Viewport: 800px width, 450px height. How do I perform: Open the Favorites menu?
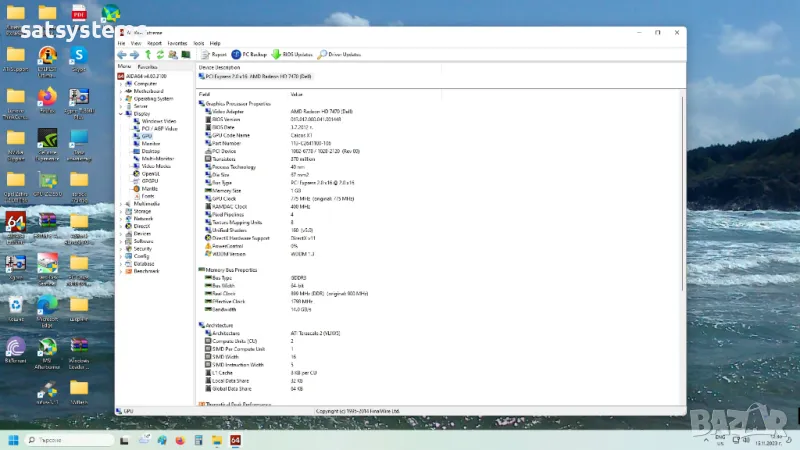[177, 43]
